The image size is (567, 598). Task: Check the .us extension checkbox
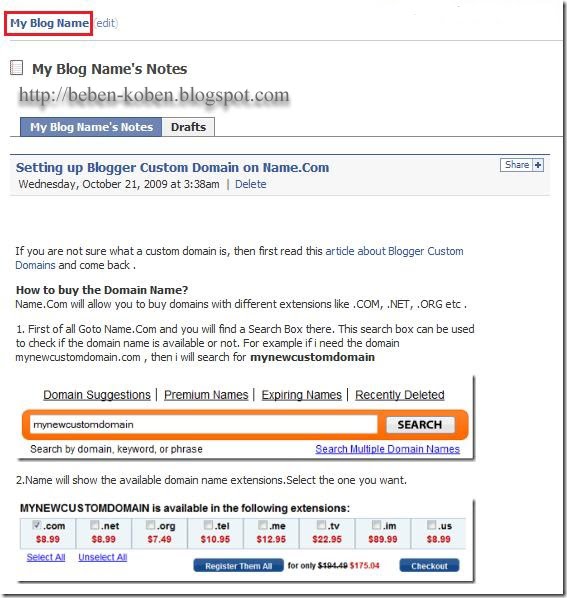(431, 525)
